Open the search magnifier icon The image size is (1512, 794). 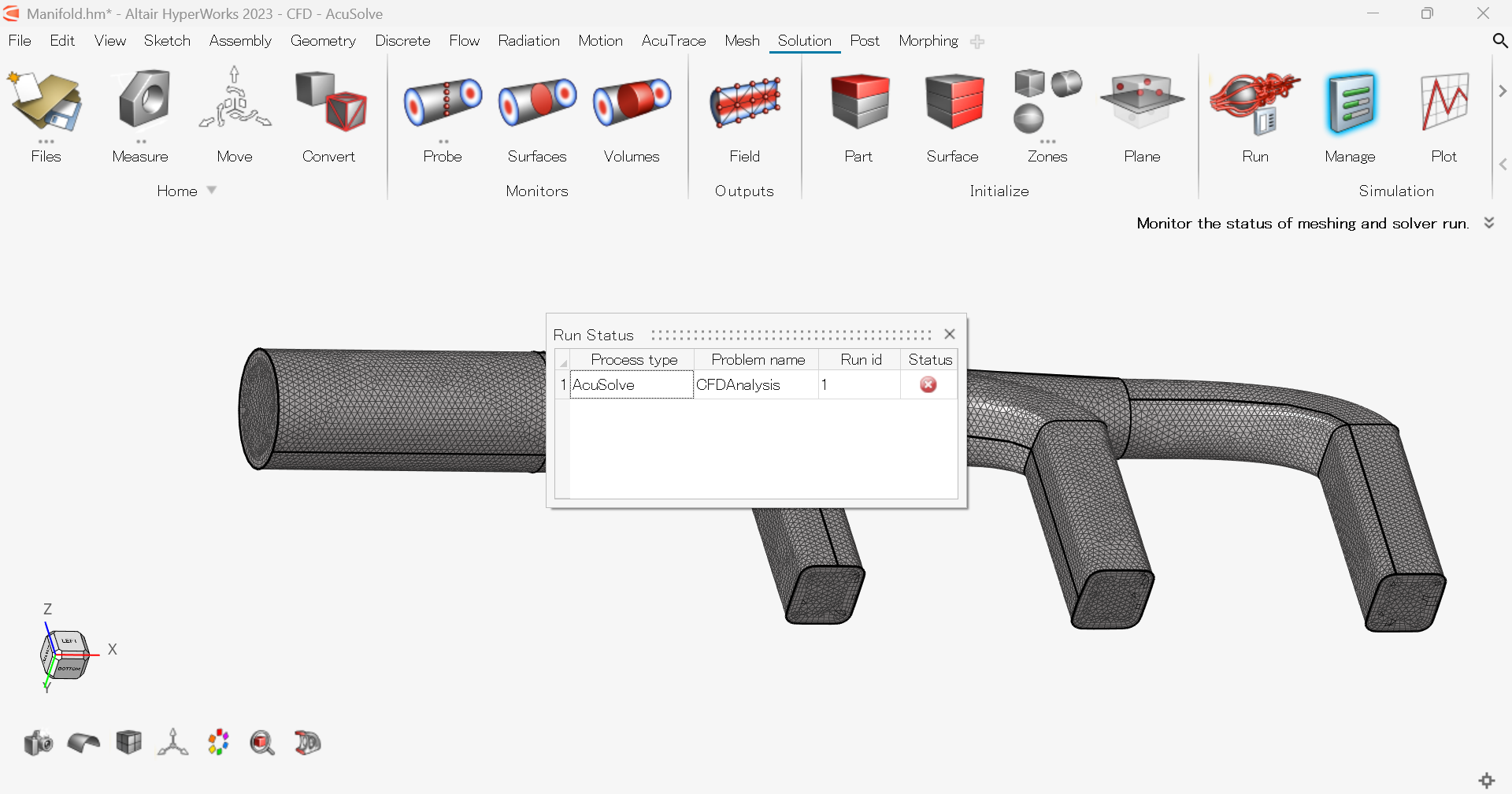[1499, 40]
